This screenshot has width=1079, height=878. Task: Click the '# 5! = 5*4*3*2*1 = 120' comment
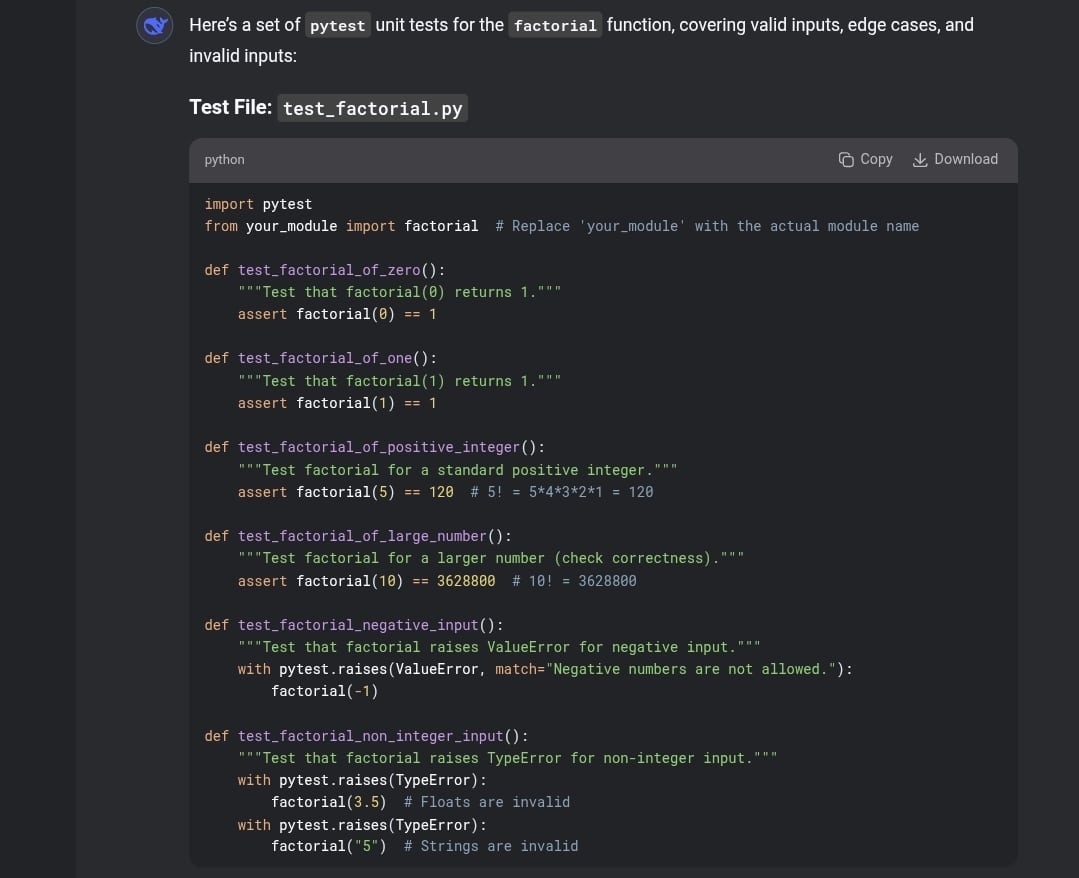click(x=562, y=492)
